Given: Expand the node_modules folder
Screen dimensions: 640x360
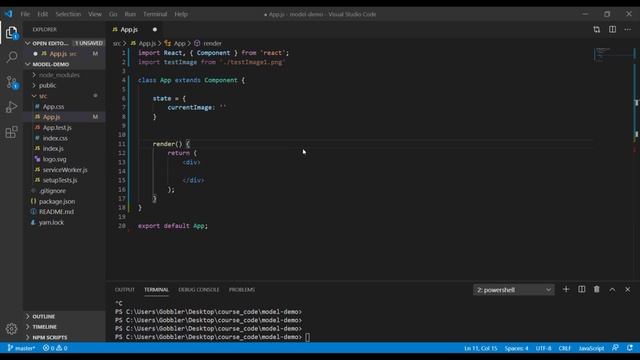Looking at the screenshot, I should coord(59,75).
